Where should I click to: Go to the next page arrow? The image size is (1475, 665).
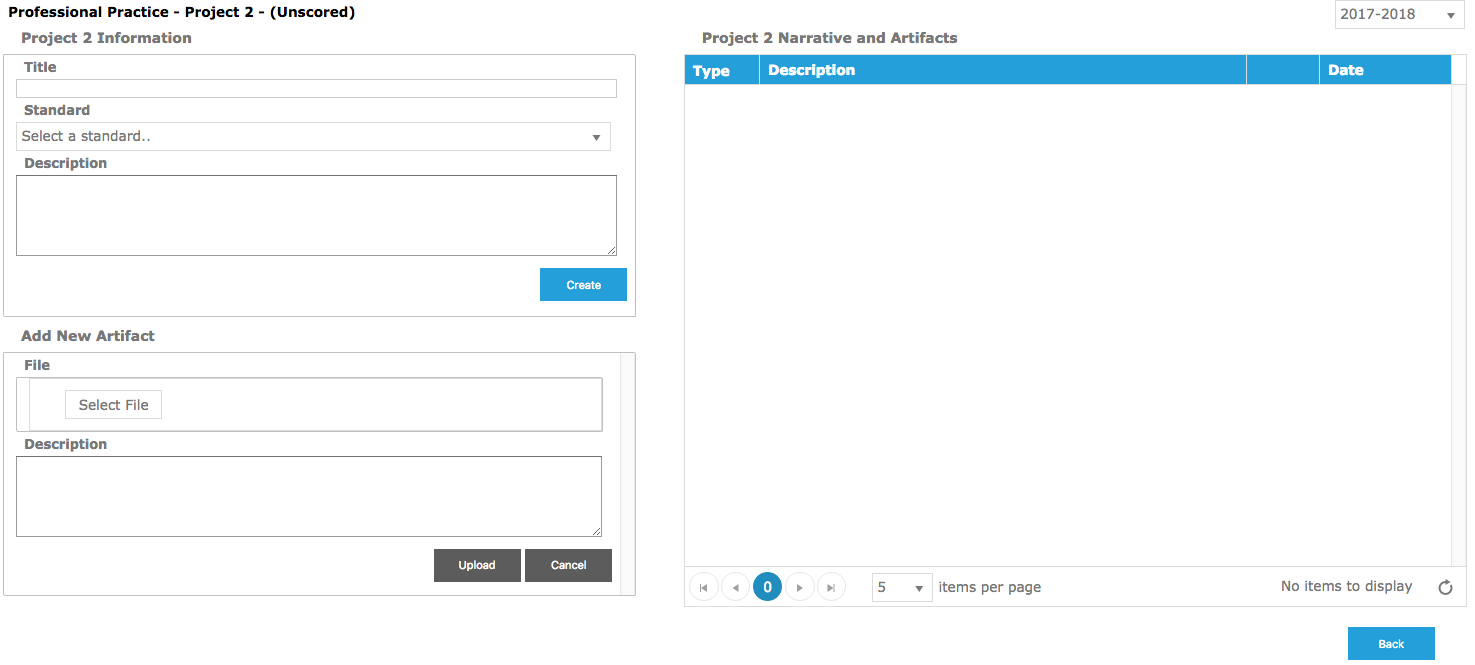(x=799, y=587)
